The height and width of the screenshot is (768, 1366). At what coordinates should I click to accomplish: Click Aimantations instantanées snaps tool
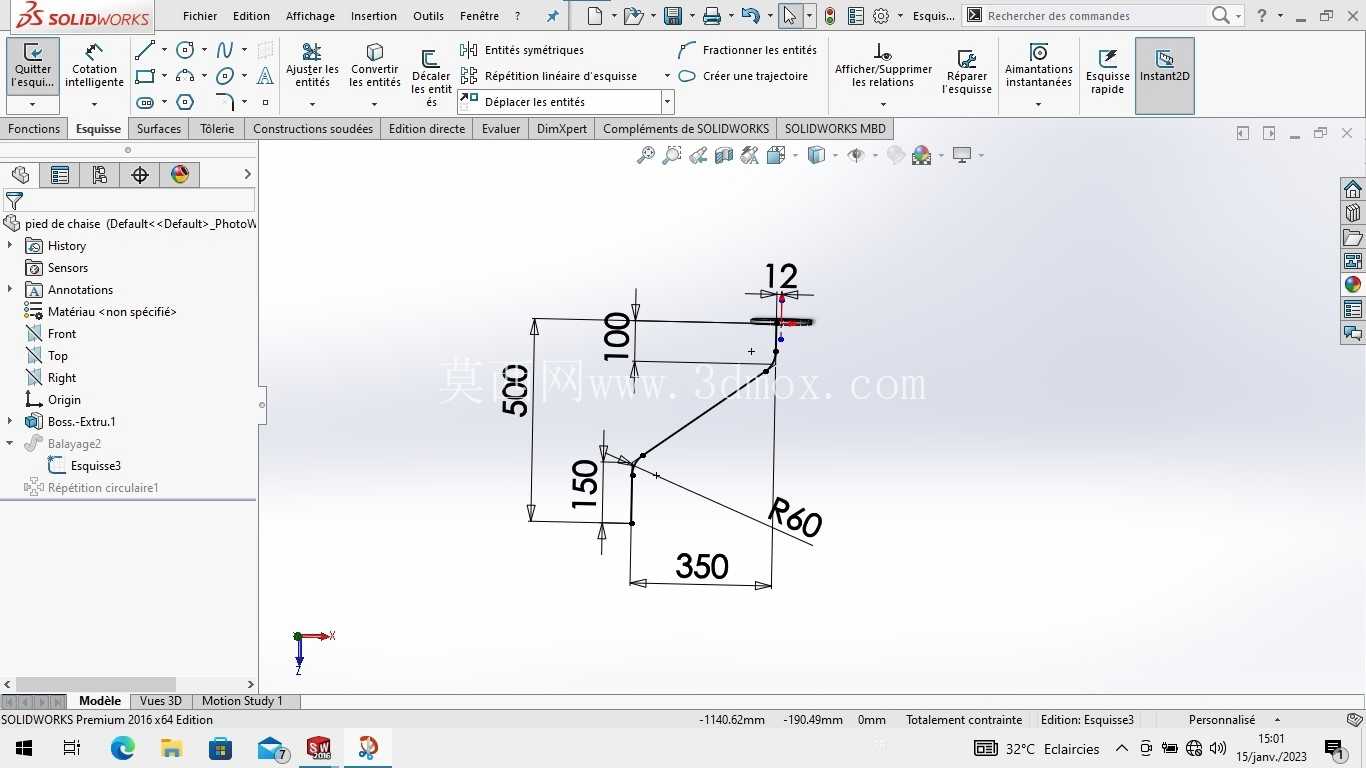click(x=1039, y=66)
